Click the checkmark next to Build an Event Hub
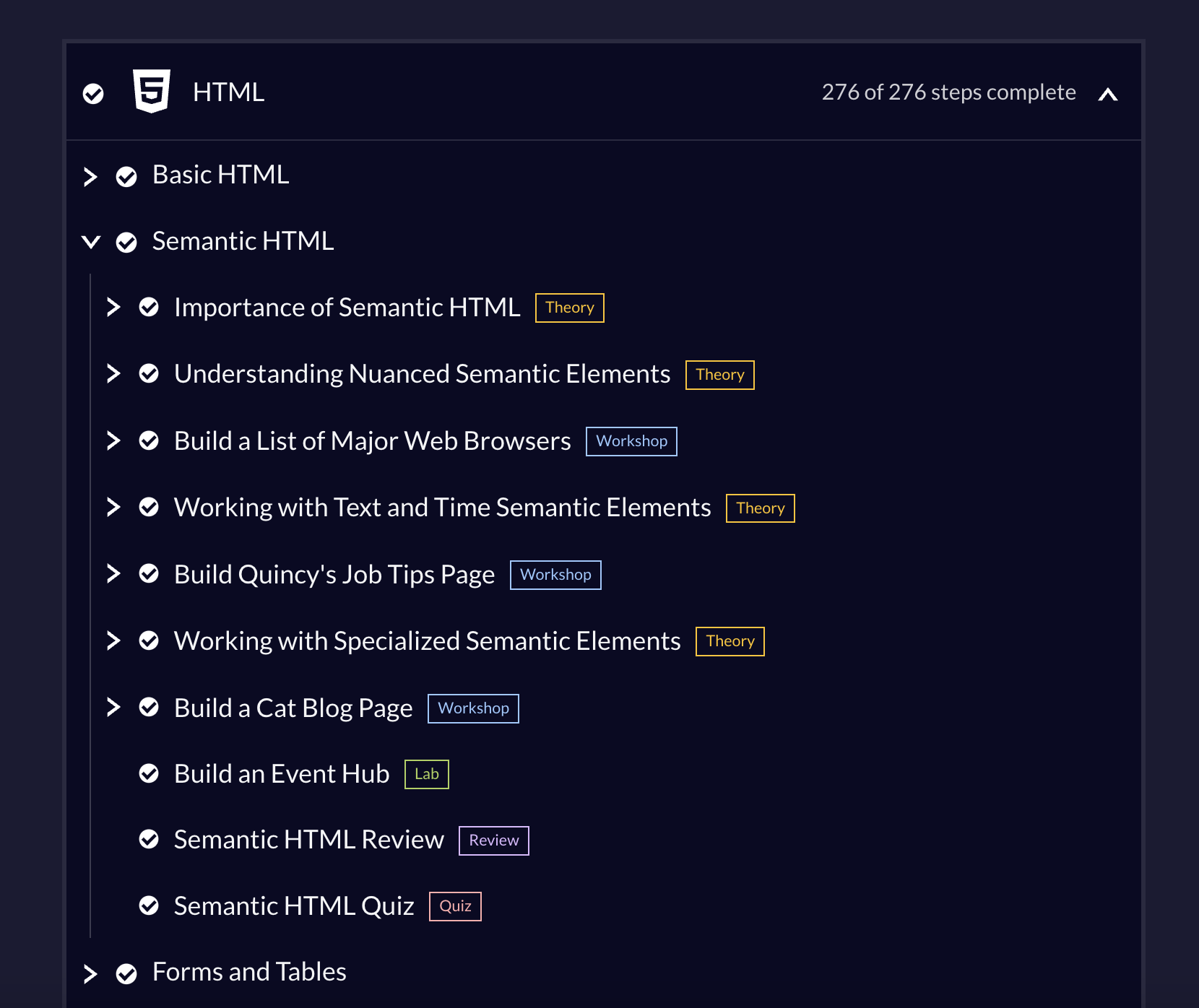Viewport: 1199px width, 1008px height. (149, 774)
